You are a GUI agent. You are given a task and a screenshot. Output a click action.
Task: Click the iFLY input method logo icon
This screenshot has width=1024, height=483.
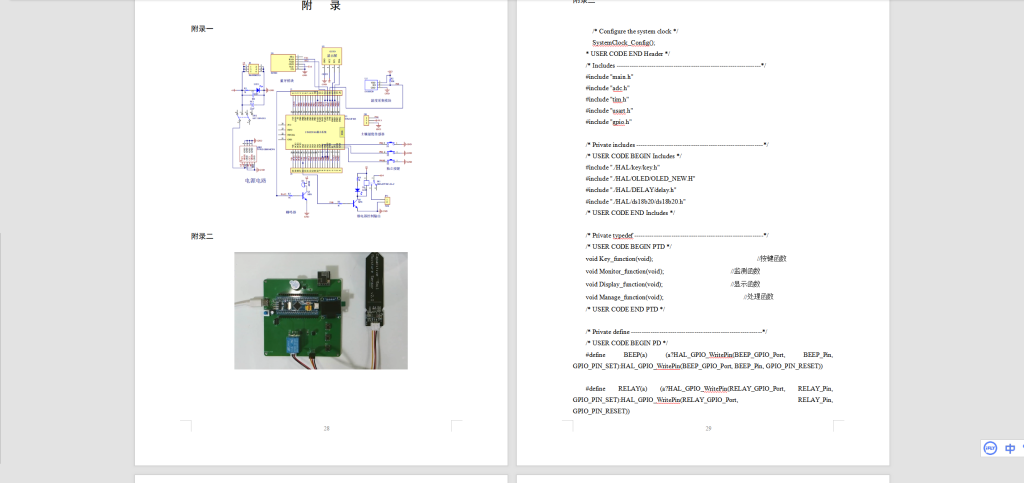point(989,449)
